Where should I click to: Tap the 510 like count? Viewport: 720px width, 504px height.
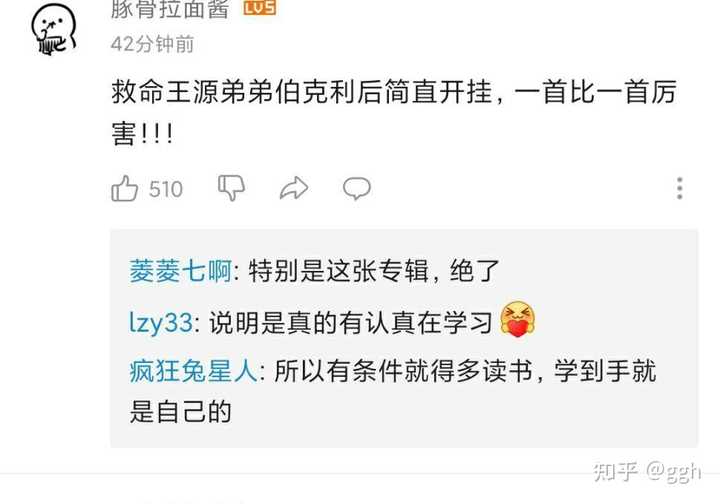[x=166, y=189]
